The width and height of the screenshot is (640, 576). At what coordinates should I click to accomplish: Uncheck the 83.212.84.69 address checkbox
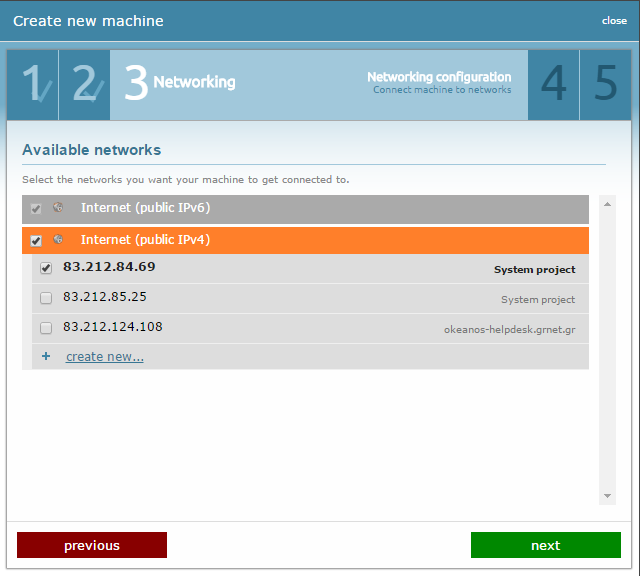[x=46, y=268]
